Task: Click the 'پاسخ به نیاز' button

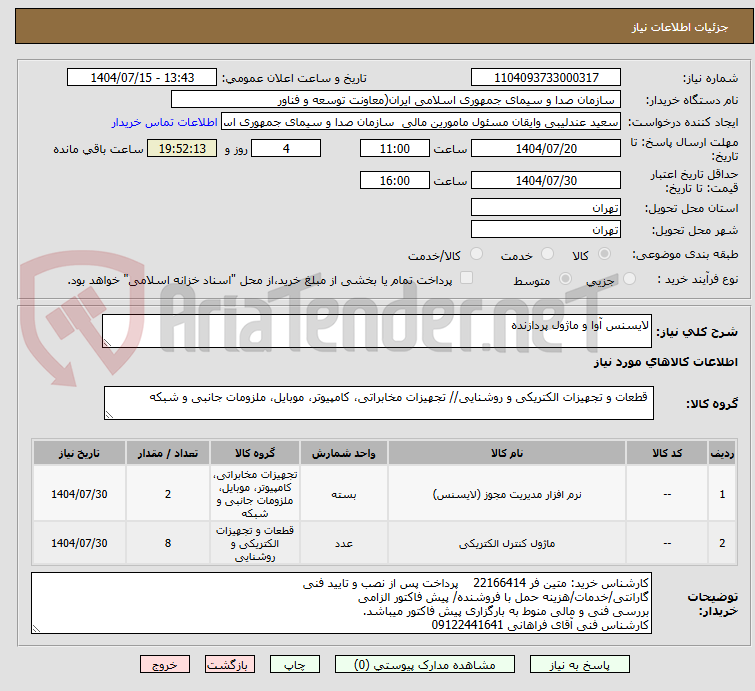Action: click(x=579, y=665)
